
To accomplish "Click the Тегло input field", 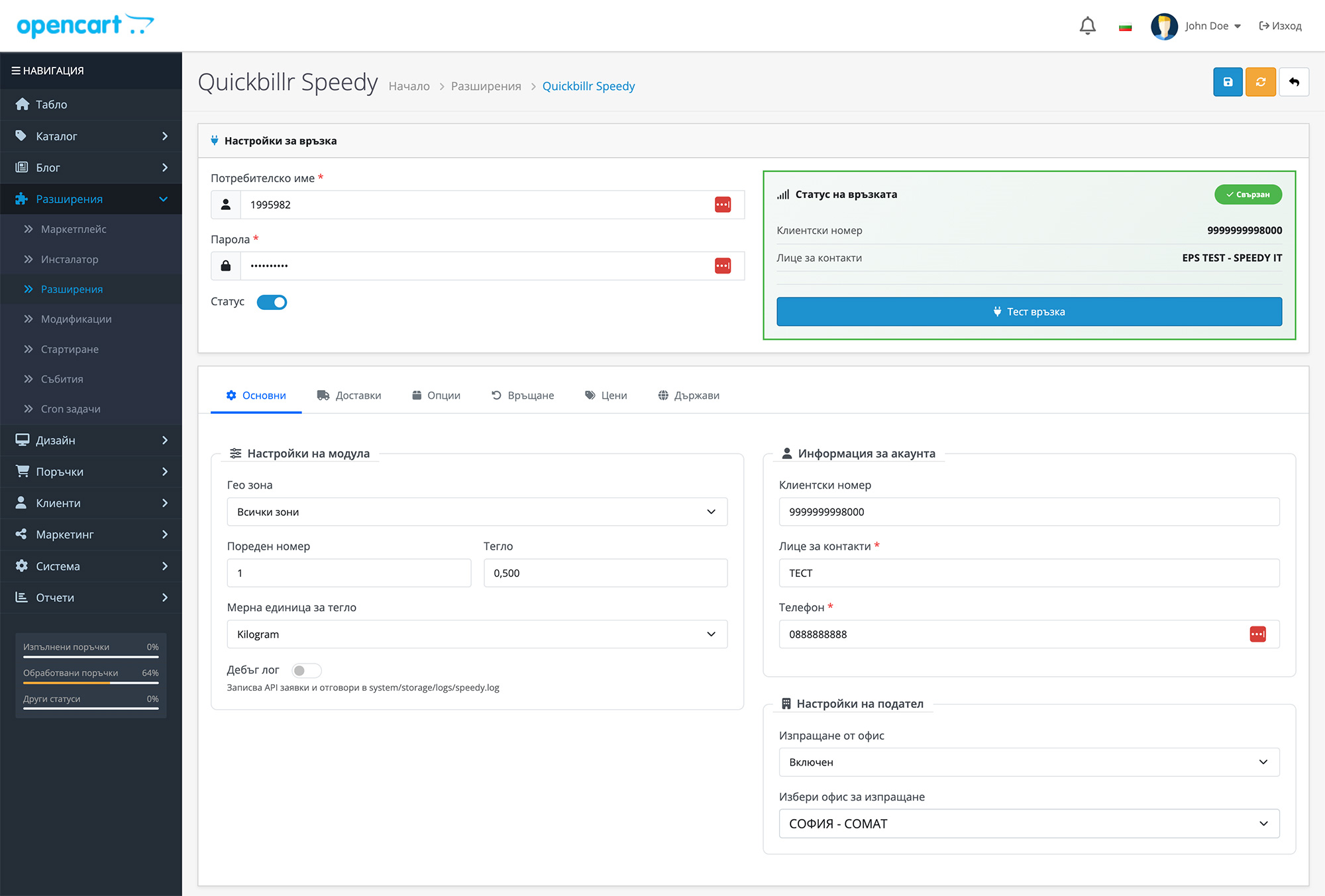I will pyautogui.click(x=605, y=573).
